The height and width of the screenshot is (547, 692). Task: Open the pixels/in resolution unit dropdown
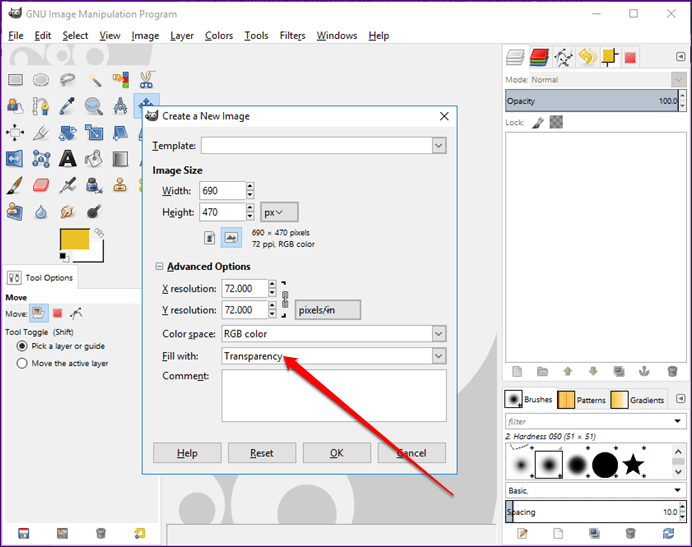coord(327,310)
